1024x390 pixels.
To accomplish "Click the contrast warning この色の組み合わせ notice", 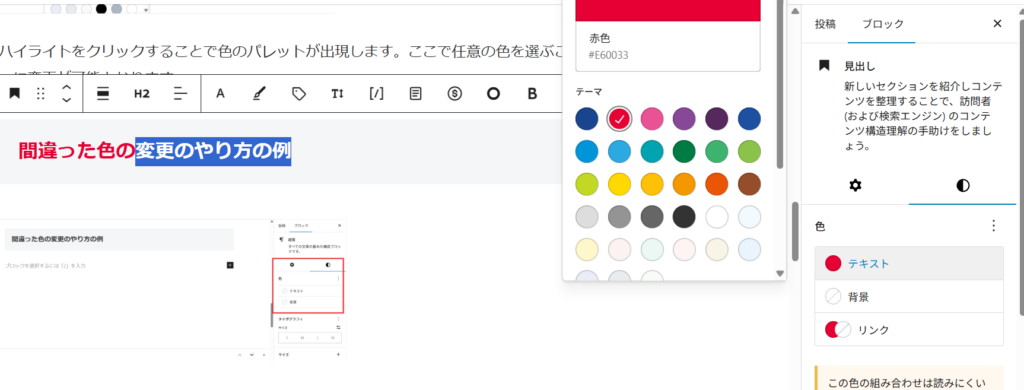I will tap(909, 378).
